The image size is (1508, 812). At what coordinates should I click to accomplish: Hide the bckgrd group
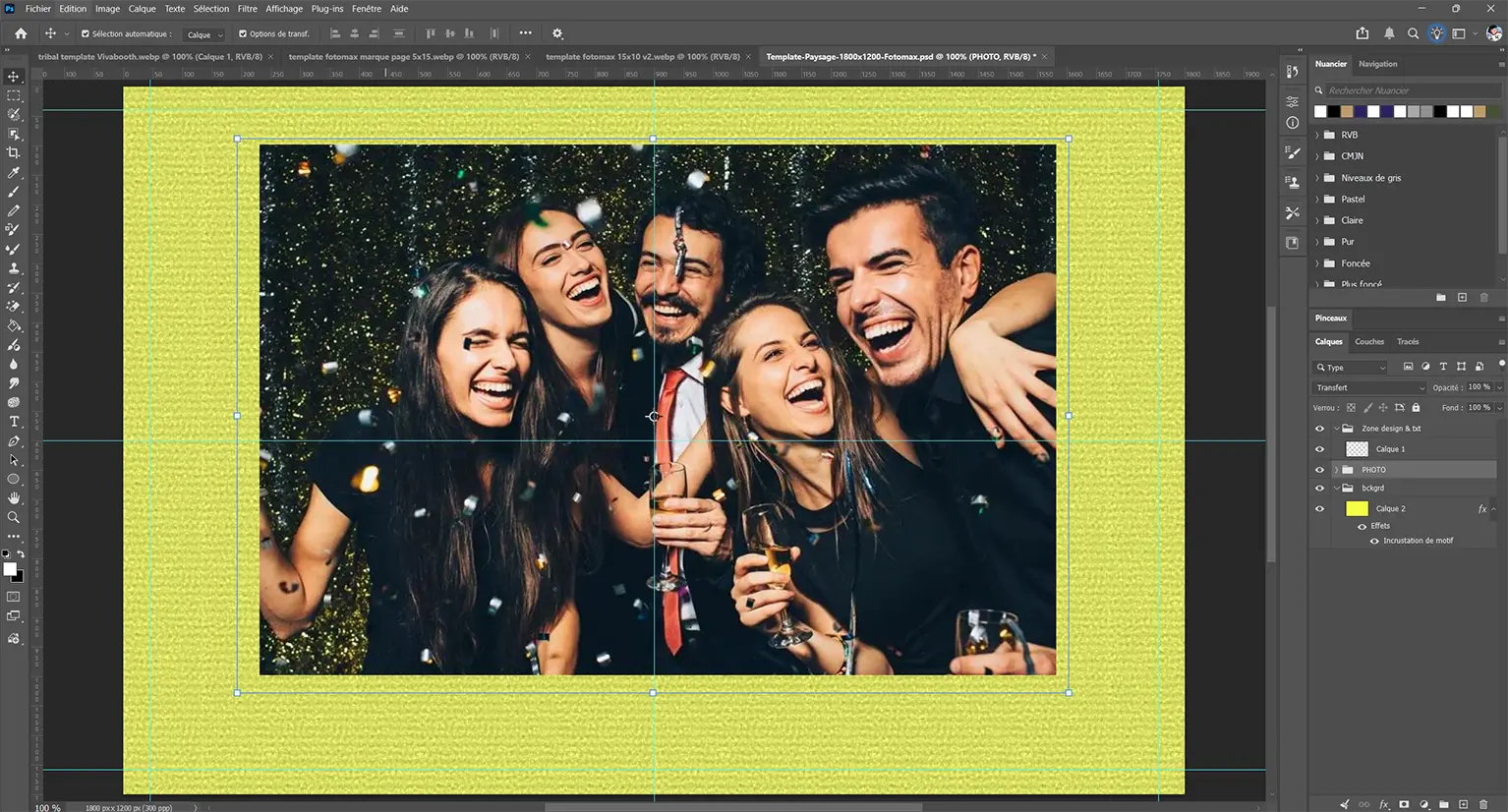tap(1320, 489)
